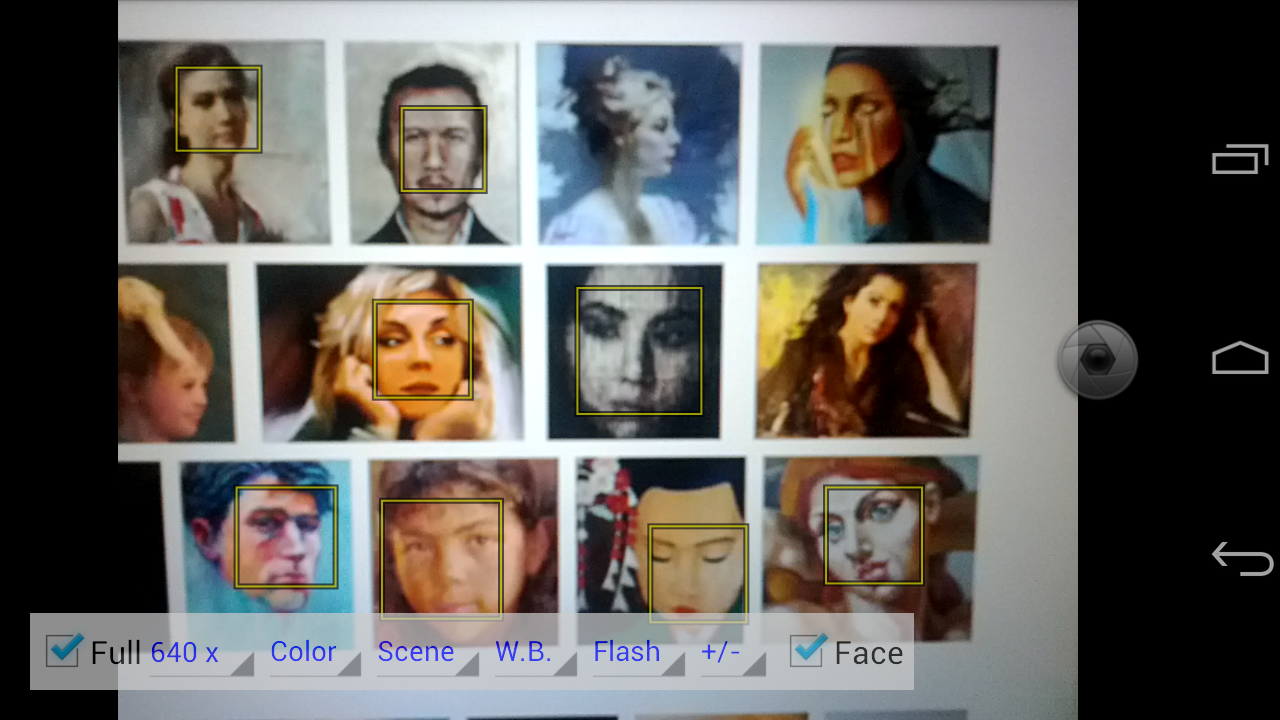Open the Flash mode dropdown
Screen dimensions: 1280x720
tap(638, 653)
